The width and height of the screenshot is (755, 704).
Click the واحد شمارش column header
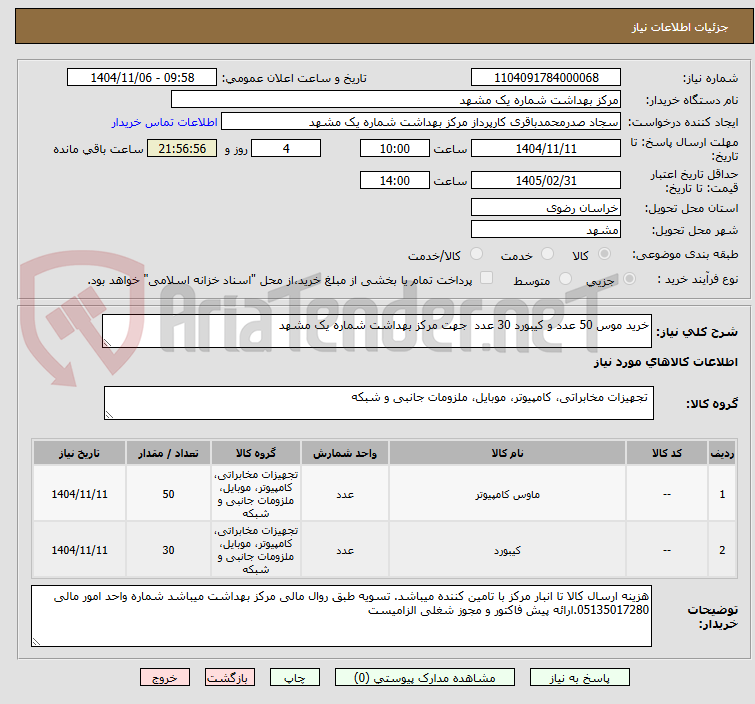(x=345, y=453)
